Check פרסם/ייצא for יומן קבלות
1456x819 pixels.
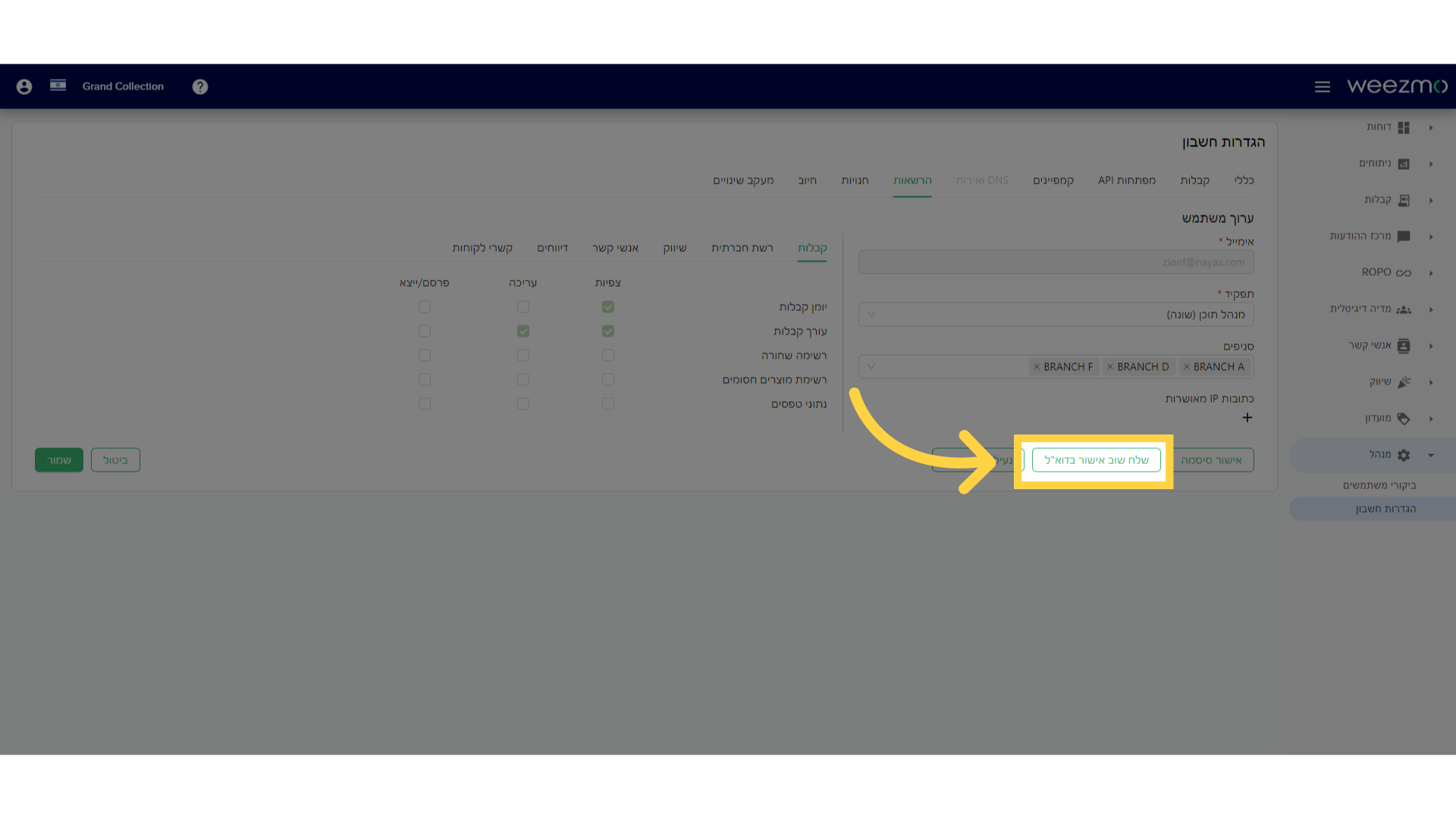(x=425, y=307)
